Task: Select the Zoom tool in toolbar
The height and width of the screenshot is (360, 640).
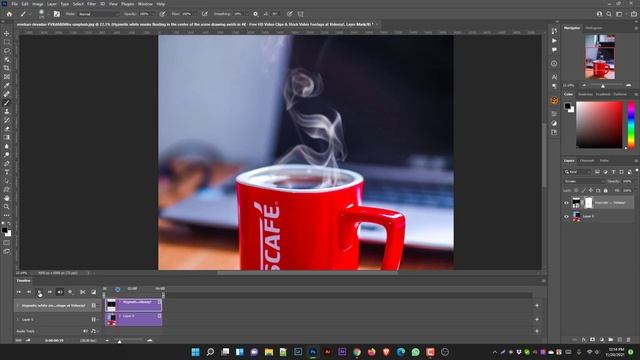Action: point(7,207)
